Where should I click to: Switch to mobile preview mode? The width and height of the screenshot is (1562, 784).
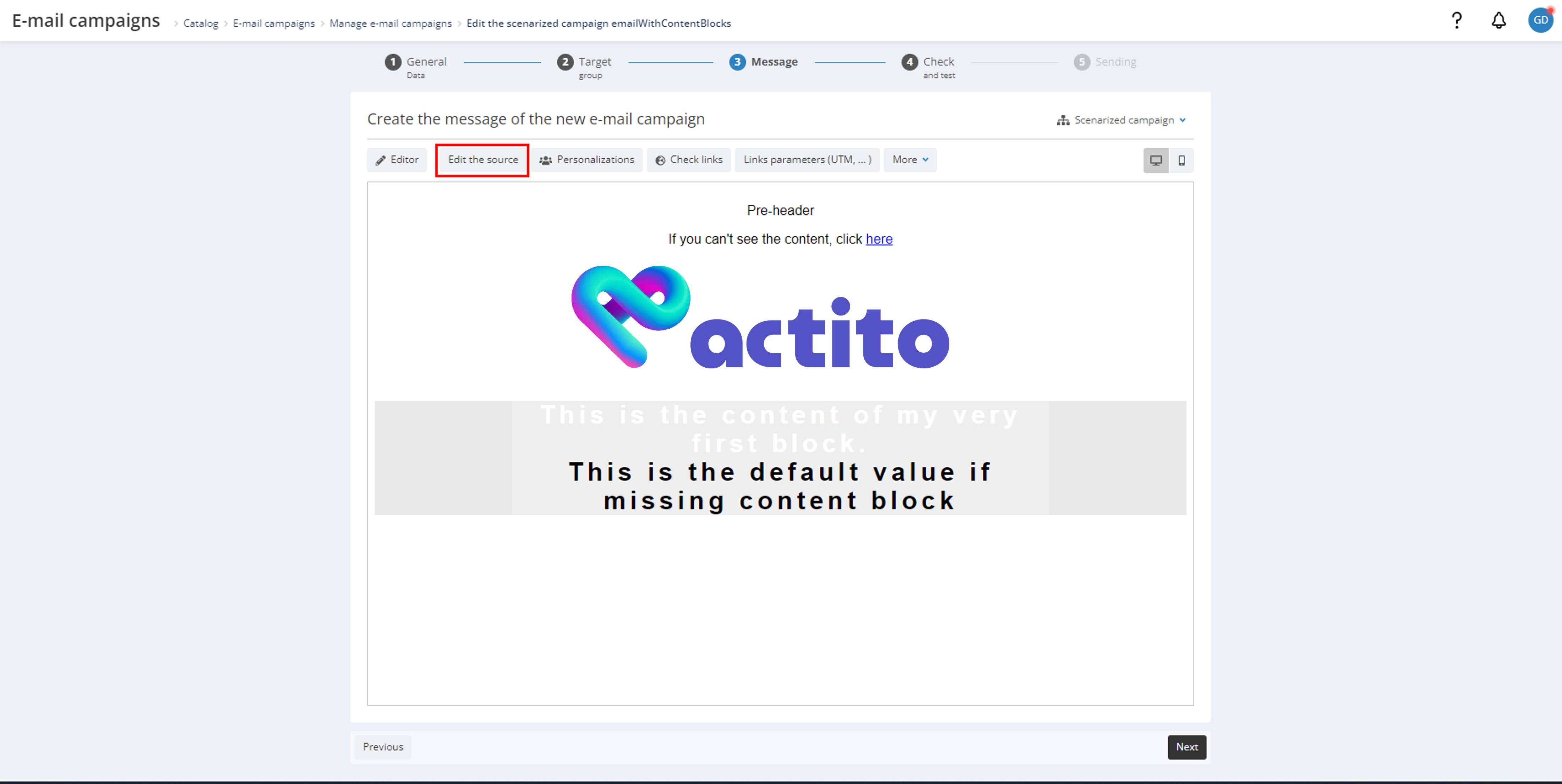[1181, 161]
